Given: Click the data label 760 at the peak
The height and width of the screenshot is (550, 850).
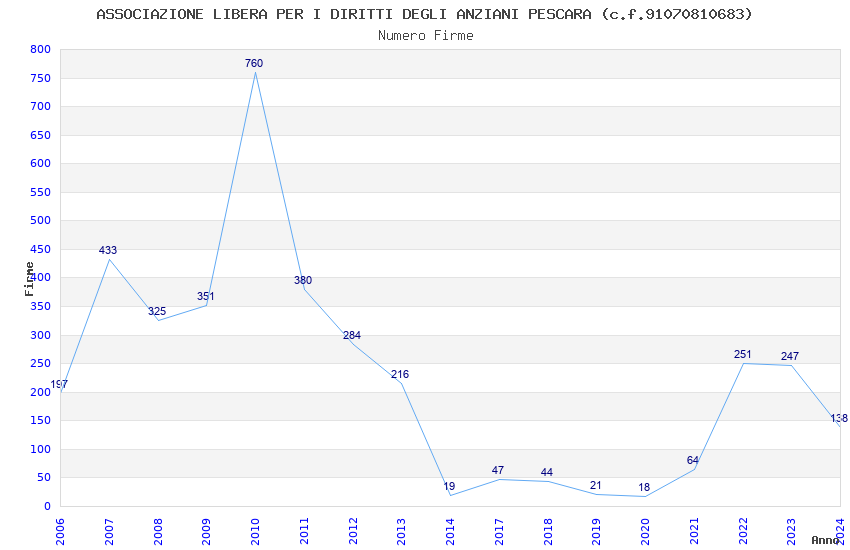Looking at the screenshot, I should 254,63.
